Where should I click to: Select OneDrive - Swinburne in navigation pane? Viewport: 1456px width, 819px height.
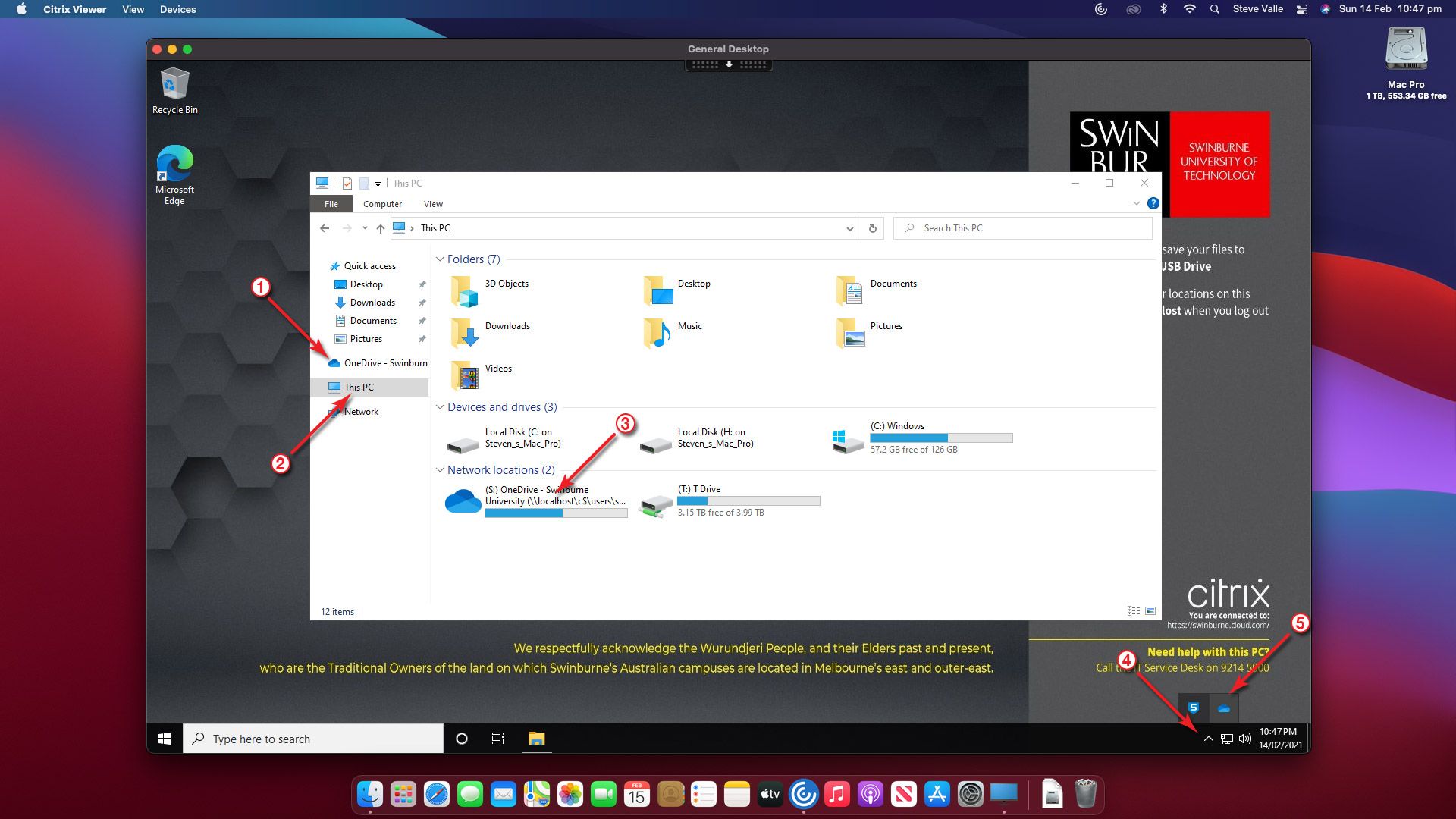(384, 363)
